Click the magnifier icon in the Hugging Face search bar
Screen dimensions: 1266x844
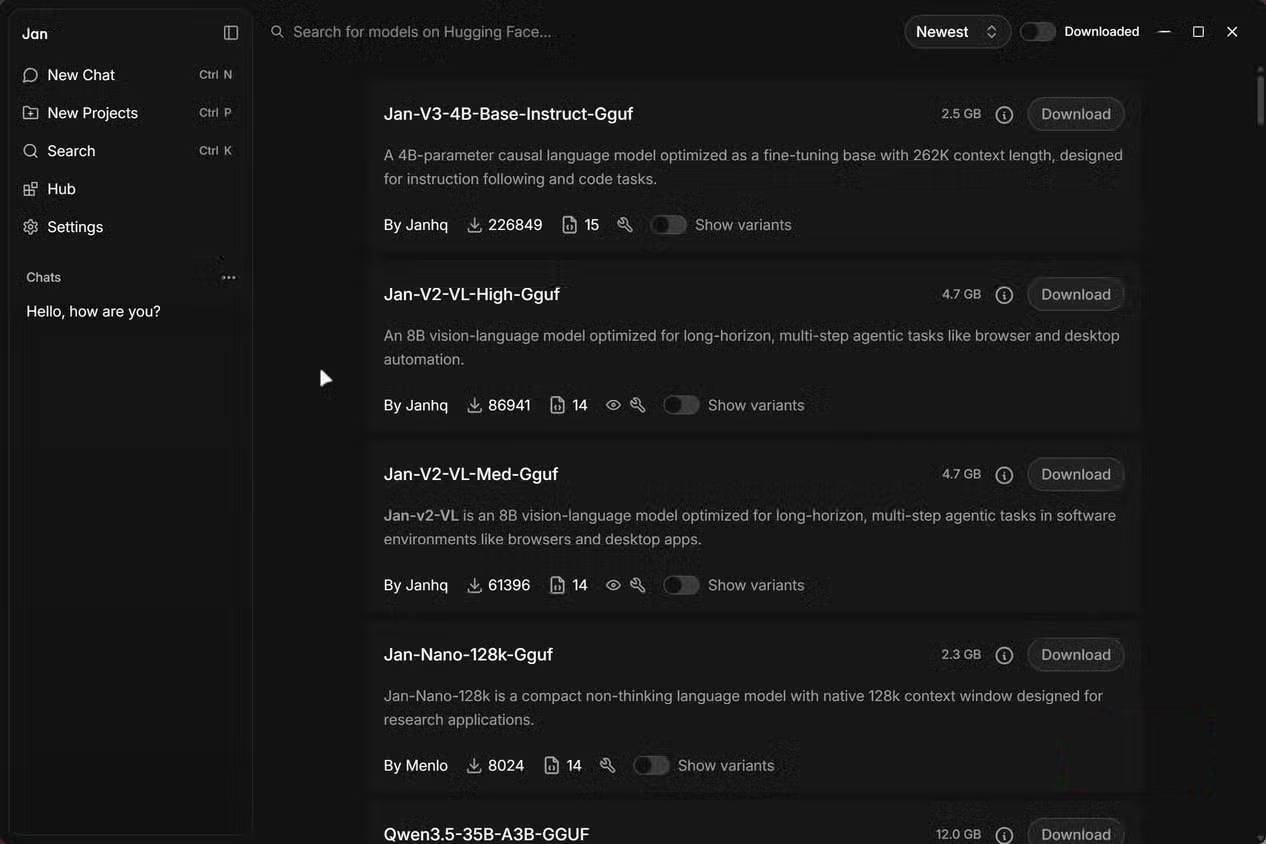[277, 32]
